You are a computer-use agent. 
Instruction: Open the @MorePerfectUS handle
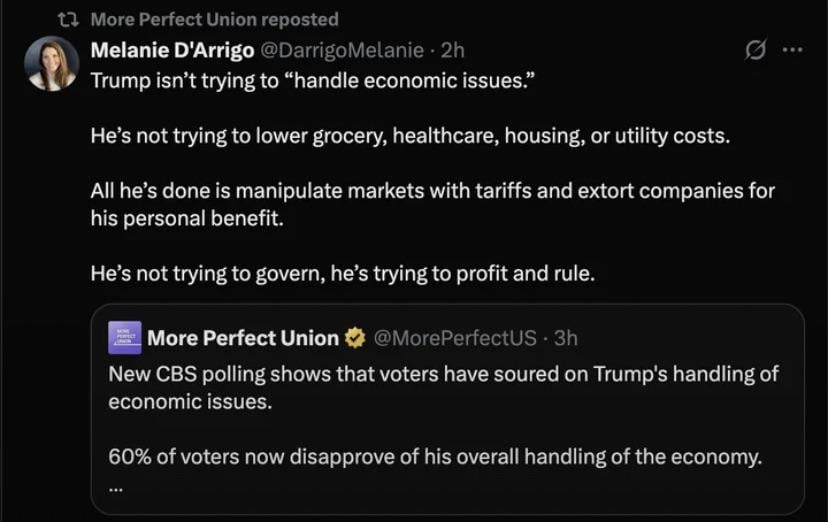pyautogui.click(x=454, y=338)
